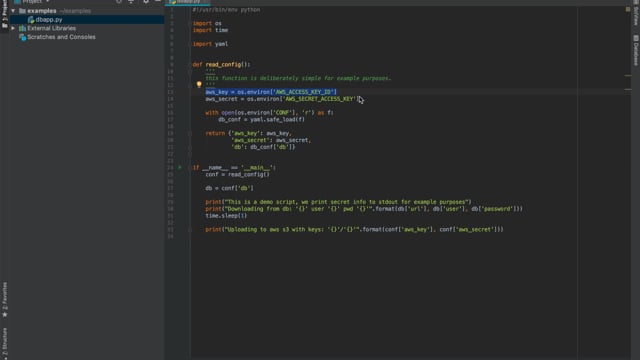Screen dimensions: 640x360
Task: Click 'time.sleep(1)' line
Action: tap(226, 216)
